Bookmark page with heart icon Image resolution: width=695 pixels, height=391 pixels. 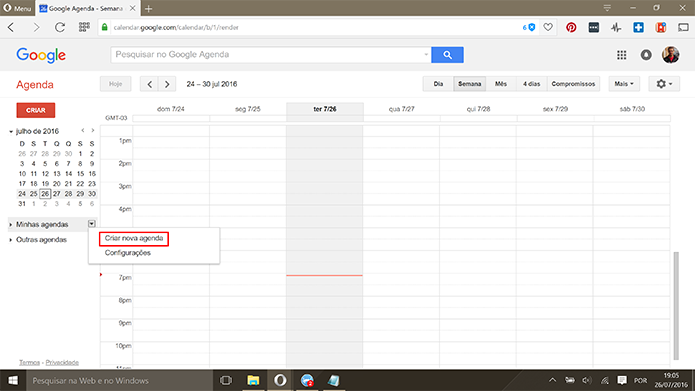click(548, 27)
